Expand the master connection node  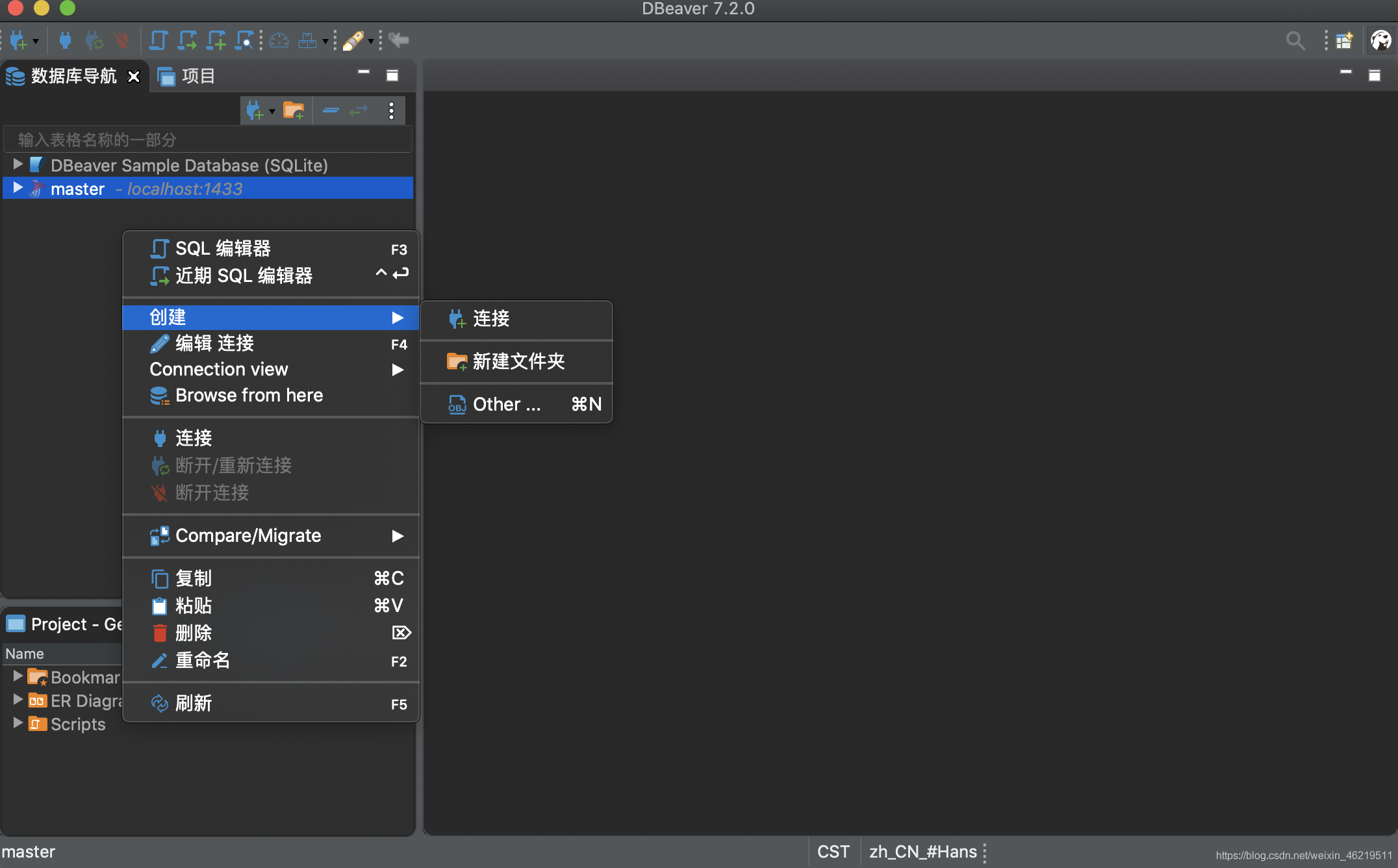click(x=18, y=188)
